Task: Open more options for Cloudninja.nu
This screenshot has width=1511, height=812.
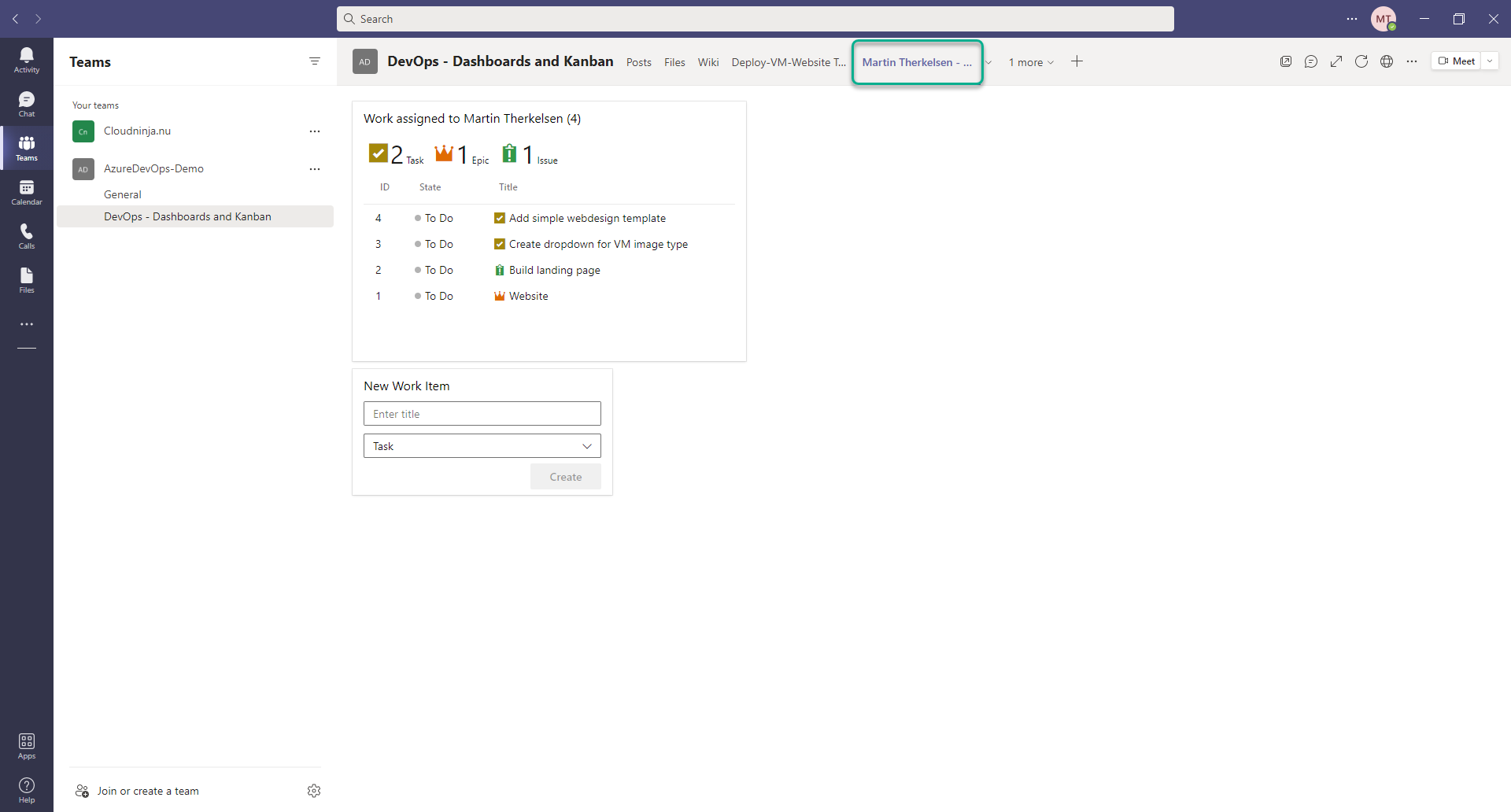Action: click(315, 131)
